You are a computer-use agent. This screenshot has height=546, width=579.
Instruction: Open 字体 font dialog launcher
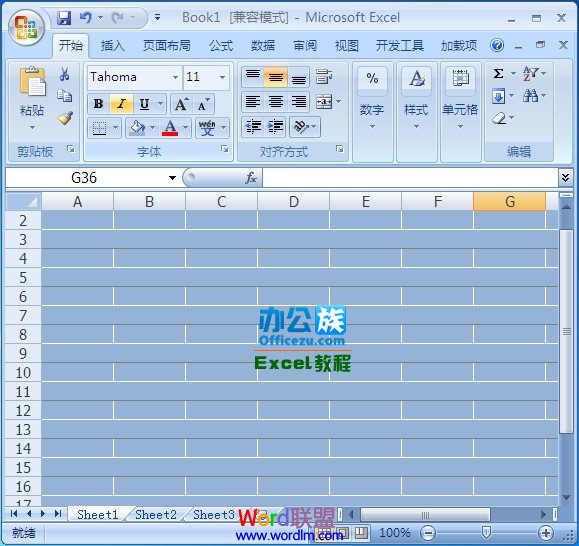tap(224, 149)
